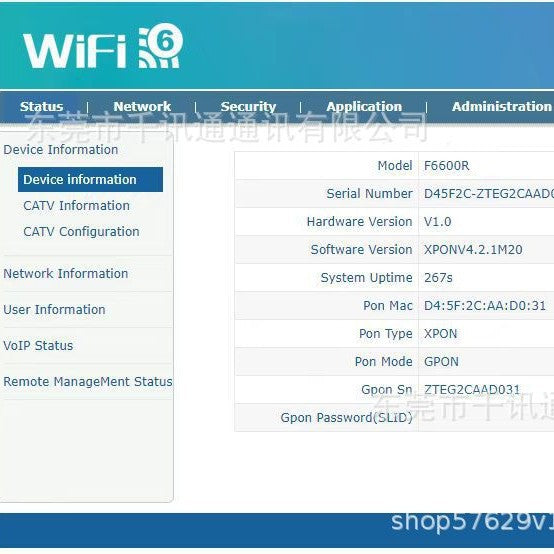
Task: Click the Software Version label
Action: coord(361,250)
